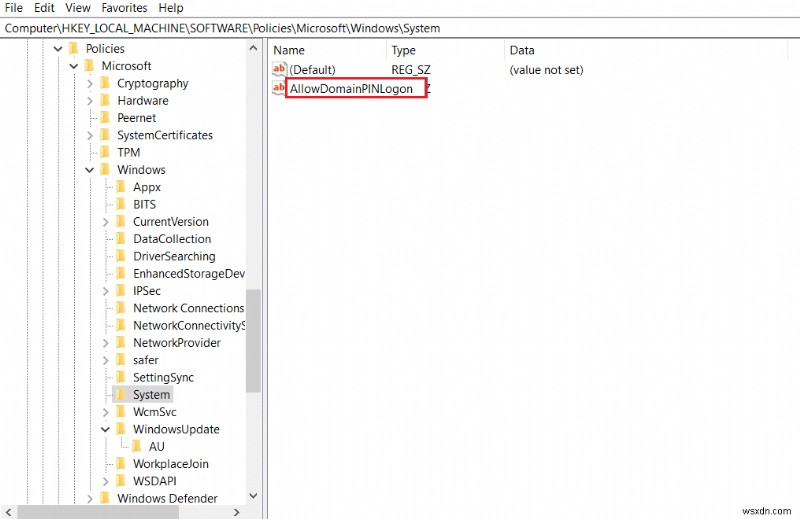Screen dimensions: 800x519
Task: Click the NetworkProvider folder icon
Action: [121, 343]
